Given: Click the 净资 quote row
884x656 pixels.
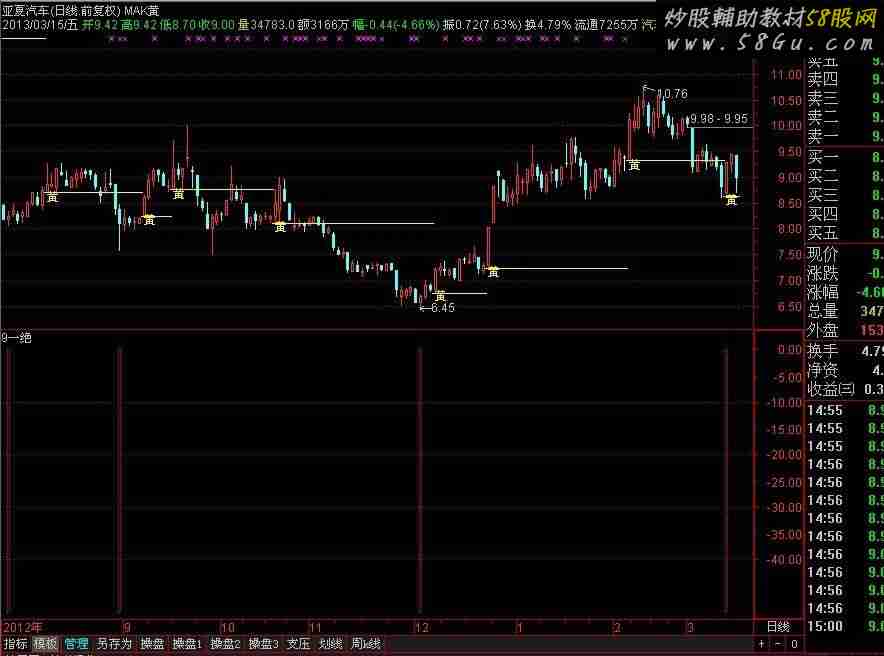Looking at the screenshot, I should pyautogui.click(x=845, y=370).
